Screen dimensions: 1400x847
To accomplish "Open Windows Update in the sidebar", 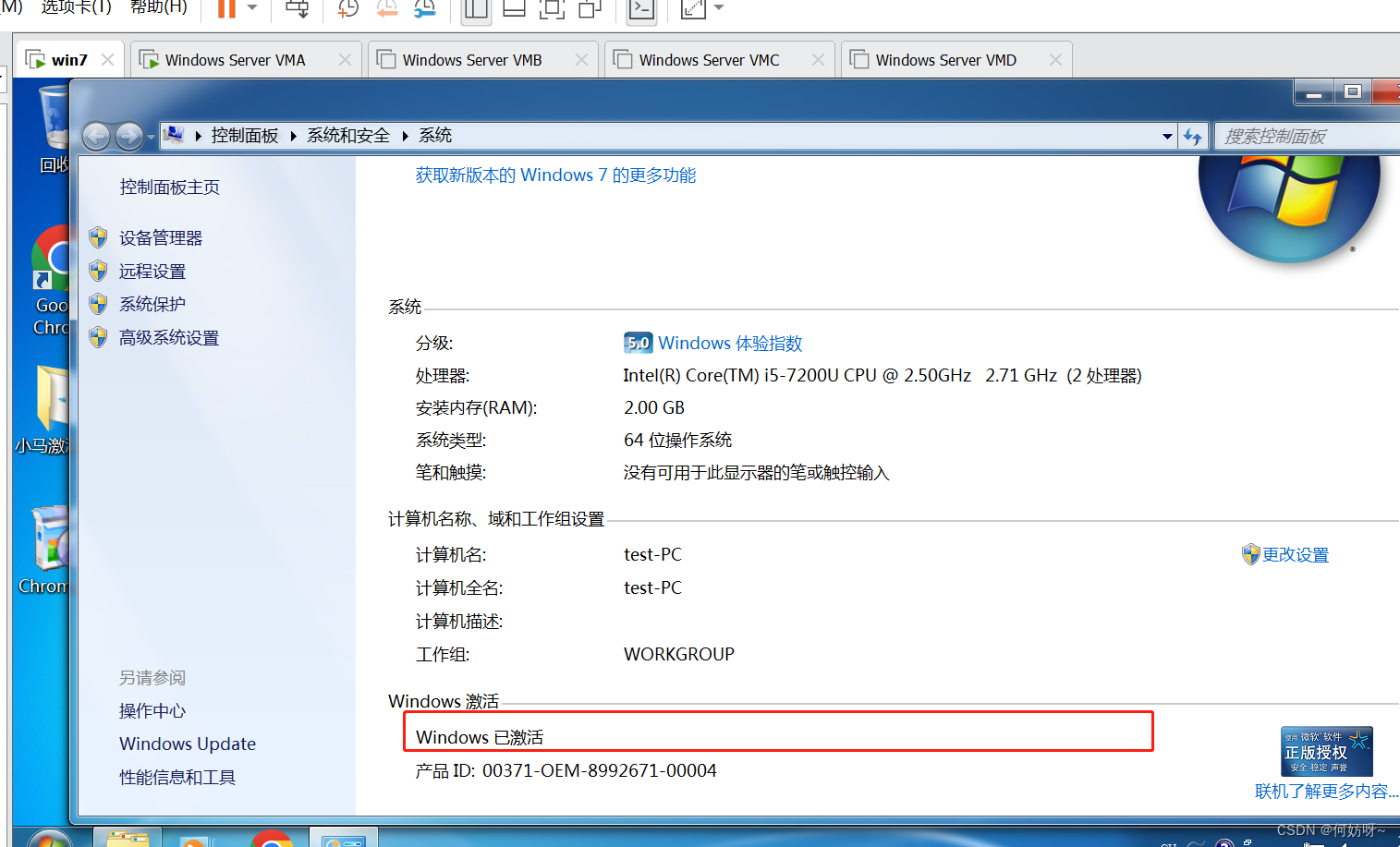I will pos(188,744).
